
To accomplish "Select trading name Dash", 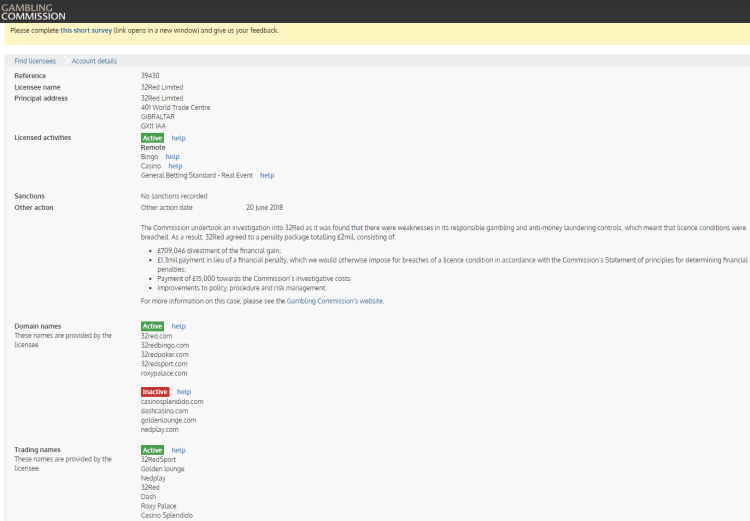I will pos(148,497).
